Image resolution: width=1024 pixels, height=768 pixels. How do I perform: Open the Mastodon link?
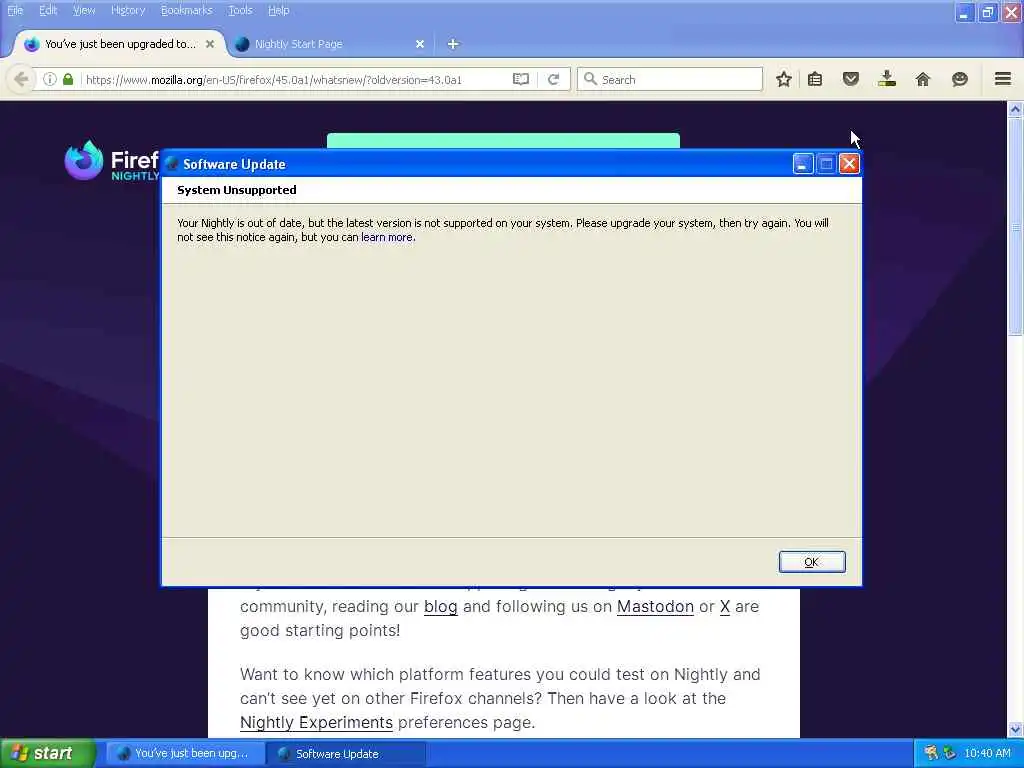pos(655,607)
